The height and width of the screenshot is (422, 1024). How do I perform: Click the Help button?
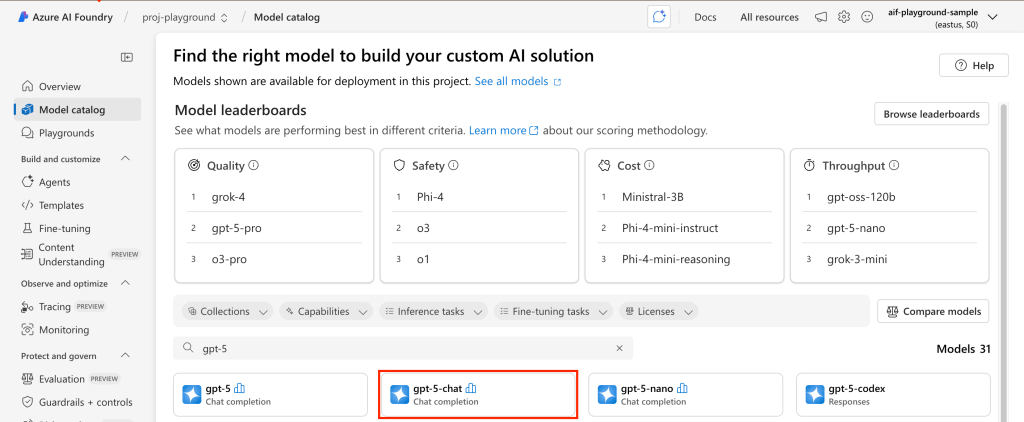(x=974, y=65)
